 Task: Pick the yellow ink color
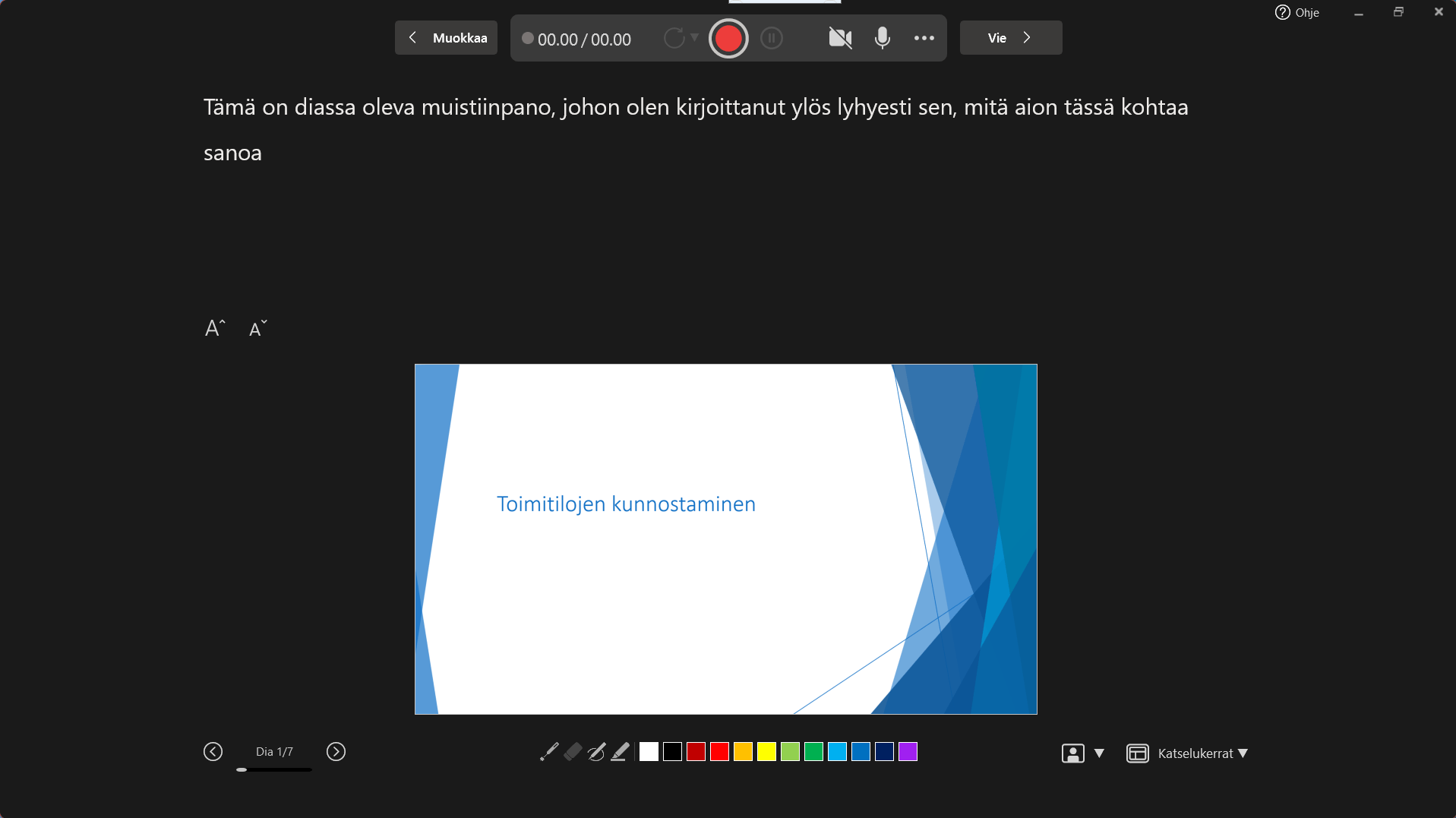point(767,752)
